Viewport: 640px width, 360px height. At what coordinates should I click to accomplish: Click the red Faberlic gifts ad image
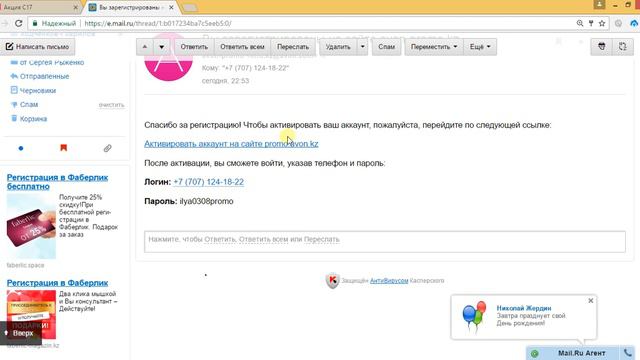31,314
